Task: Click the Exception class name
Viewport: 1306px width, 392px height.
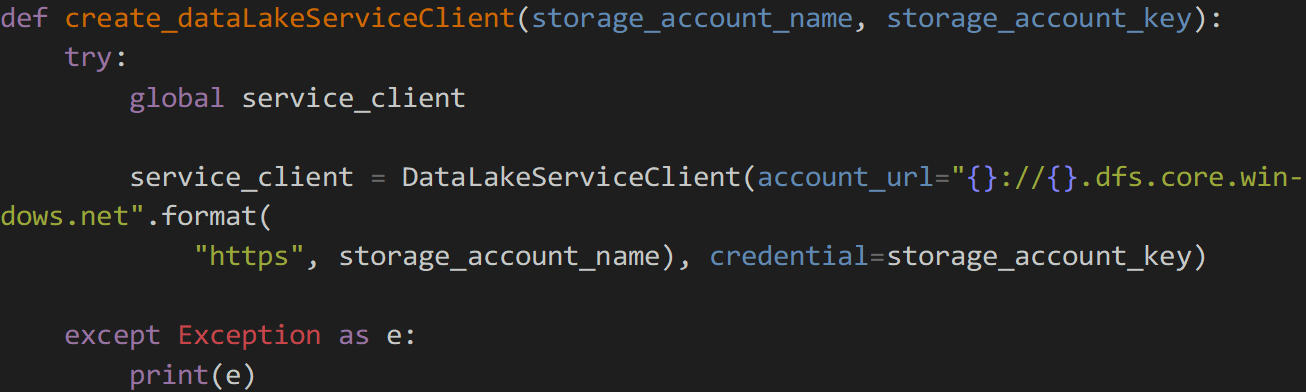Action: tap(249, 336)
